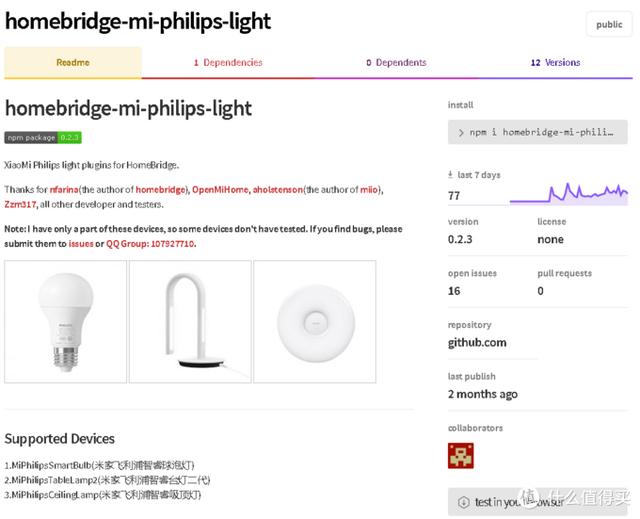Open the table lamp product image
Viewport: 640px width, 519px height.
(190, 322)
